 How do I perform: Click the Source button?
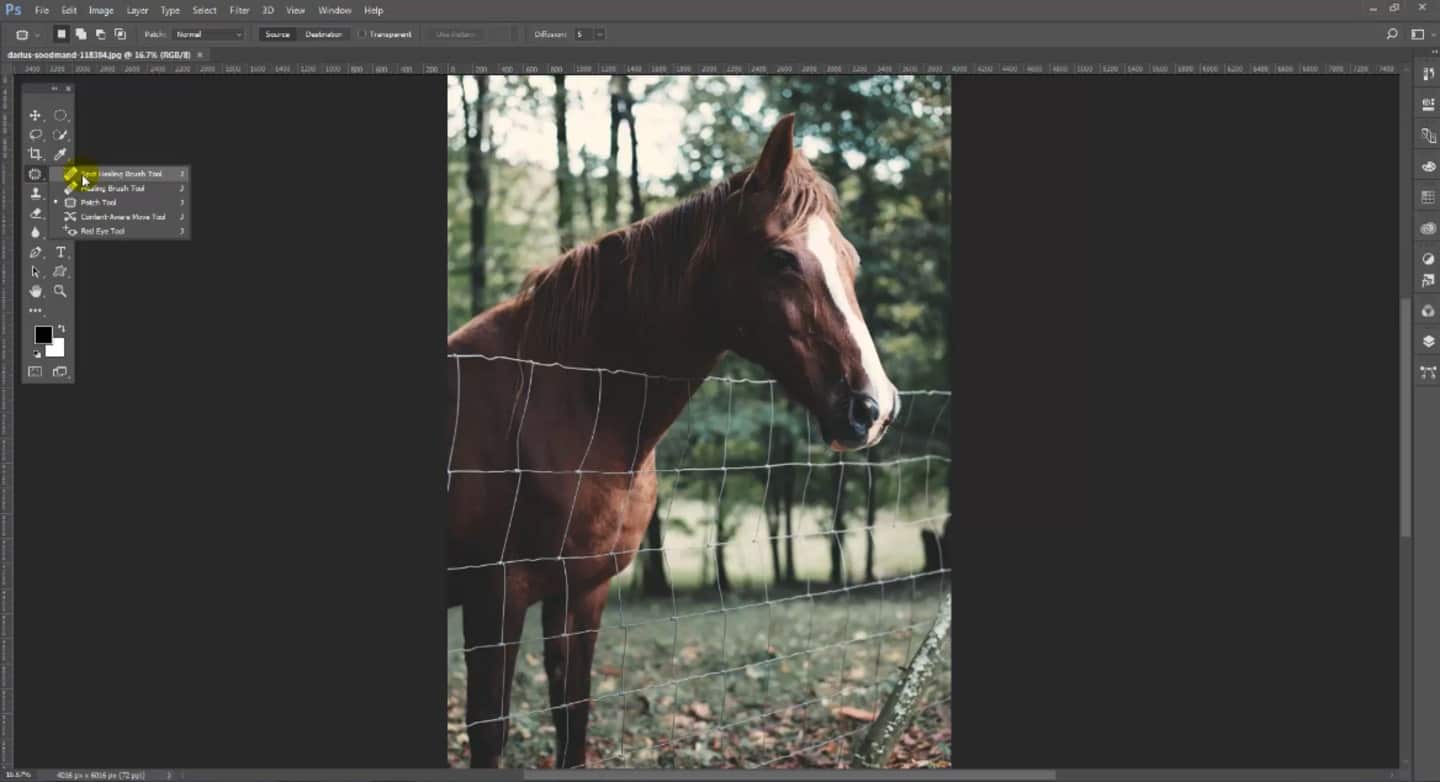pos(275,33)
